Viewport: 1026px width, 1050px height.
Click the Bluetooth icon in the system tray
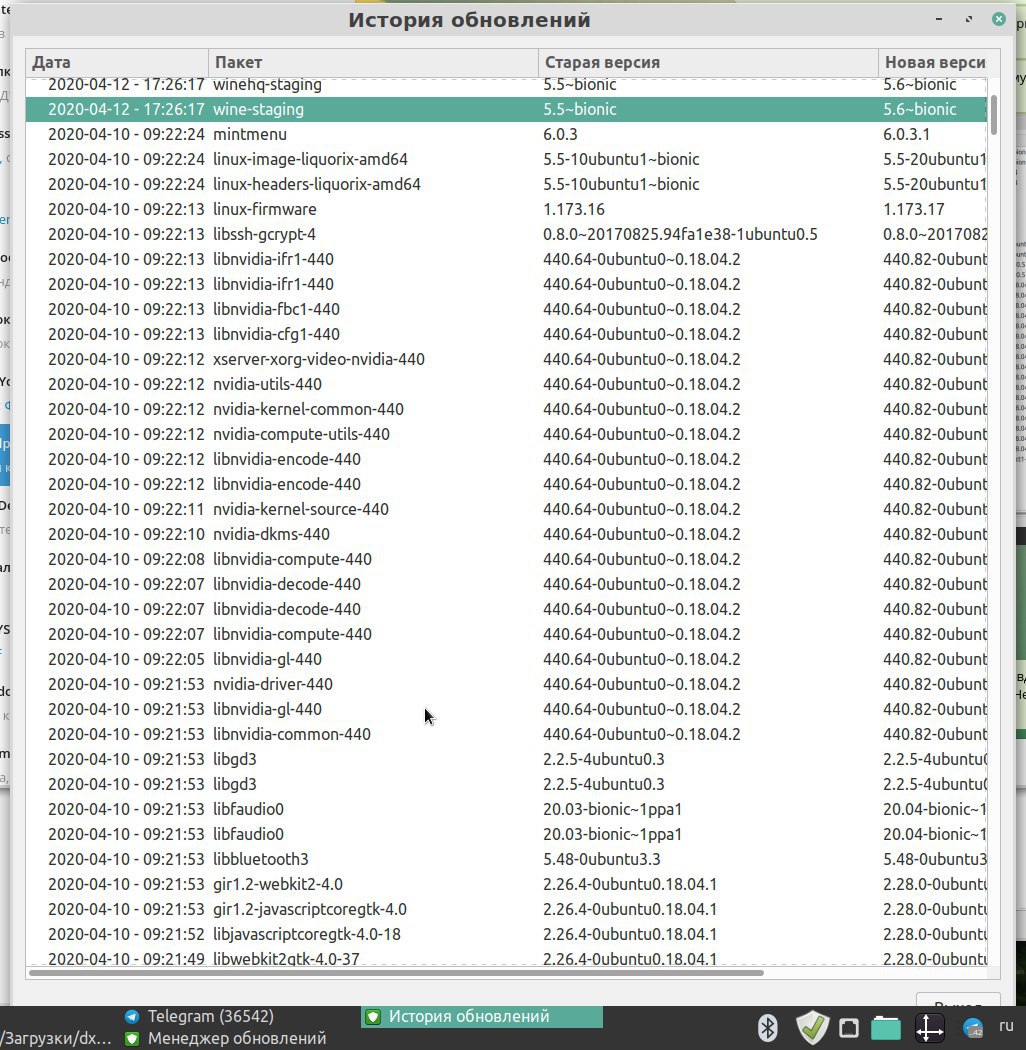pos(767,1027)
